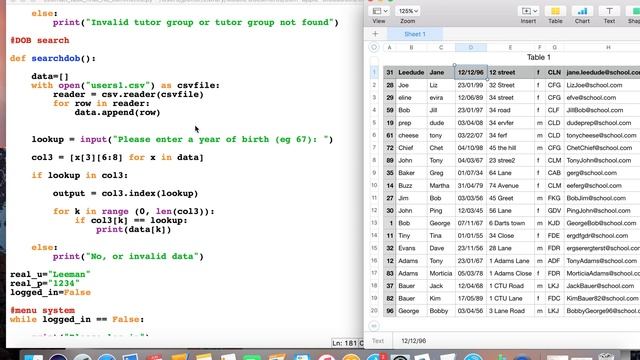Click the col3 = [x[3][6:8] line
640x360 pixels.
pyautogui.click(x=118, y=157)
